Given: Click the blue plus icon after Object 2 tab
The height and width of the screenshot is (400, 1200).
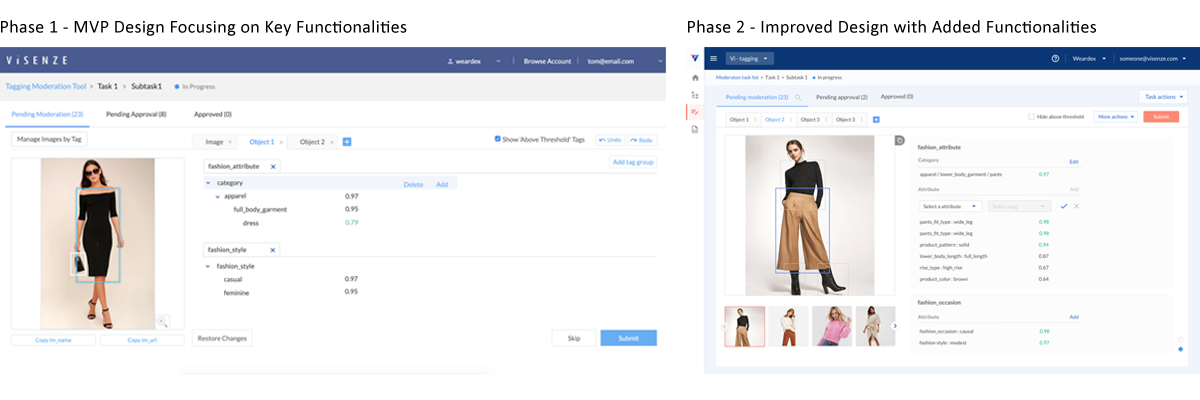Looking at the screenshot, I should [347, 142].
